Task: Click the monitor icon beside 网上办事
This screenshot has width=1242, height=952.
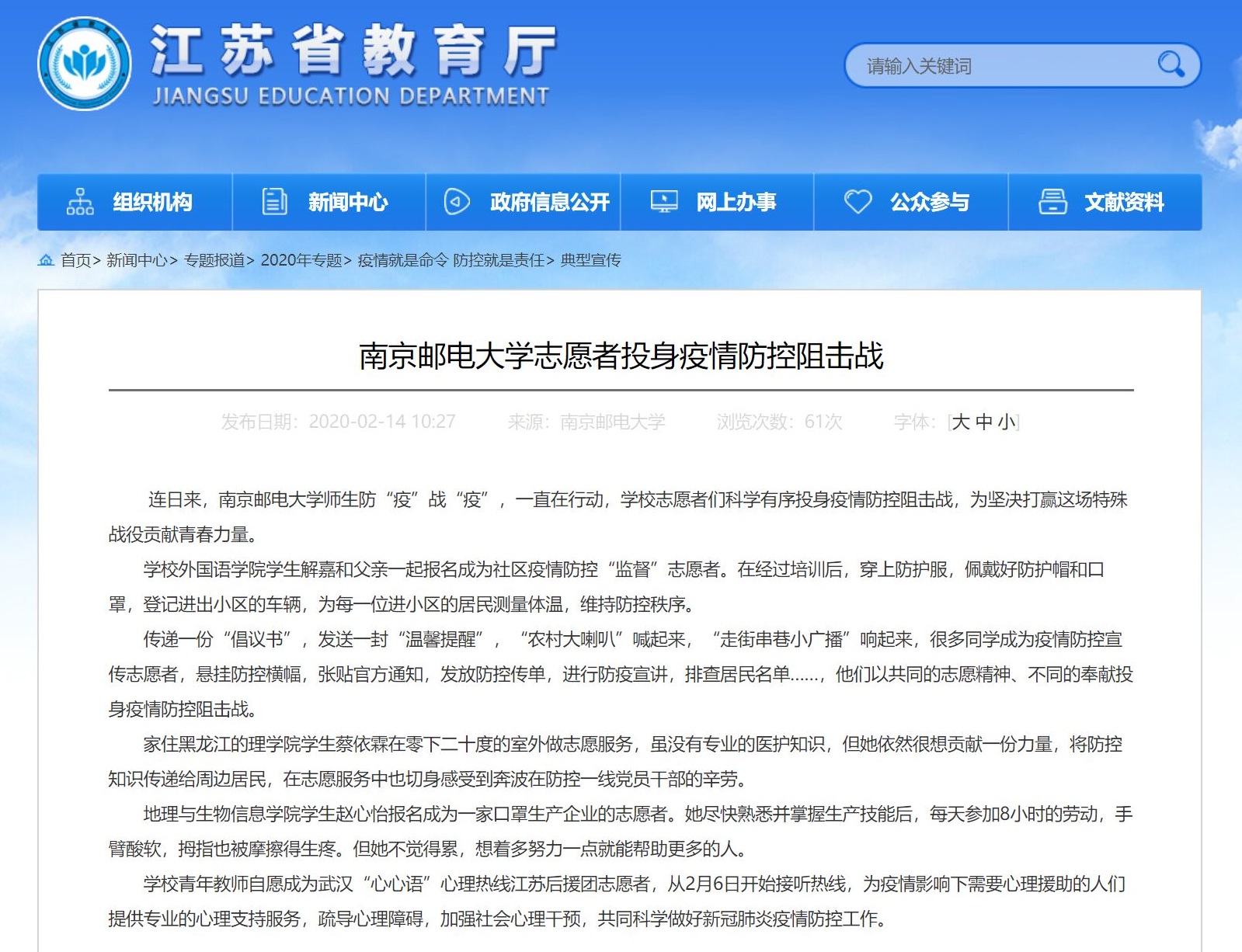Action: pos(664,202)
